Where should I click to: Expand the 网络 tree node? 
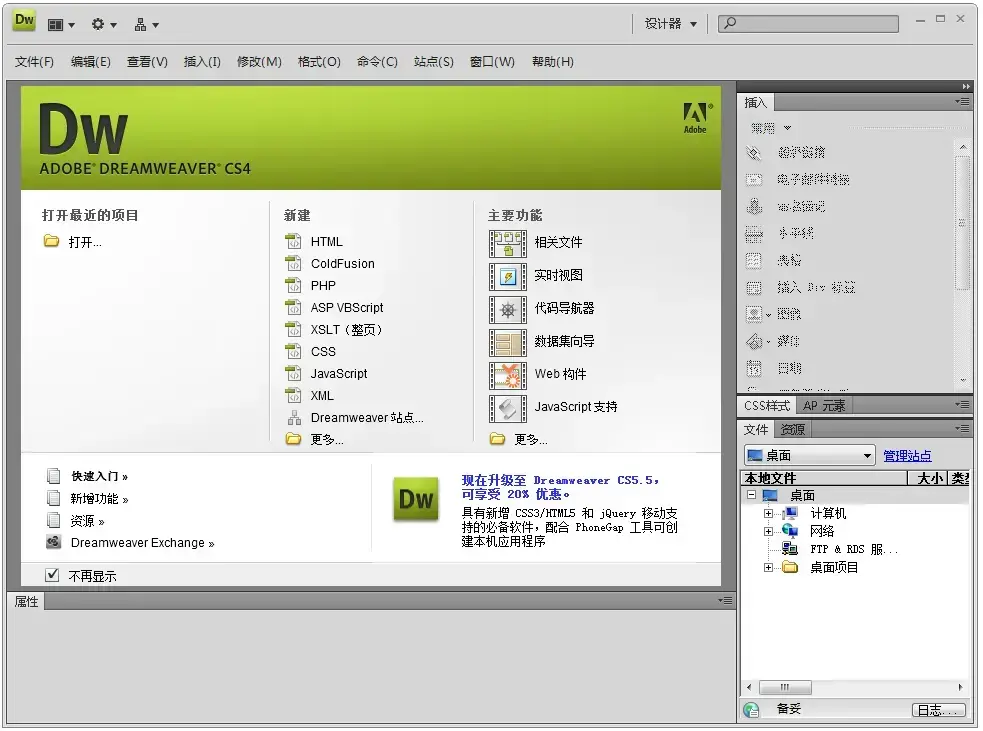pyautogui.click(x=768, y=531)
